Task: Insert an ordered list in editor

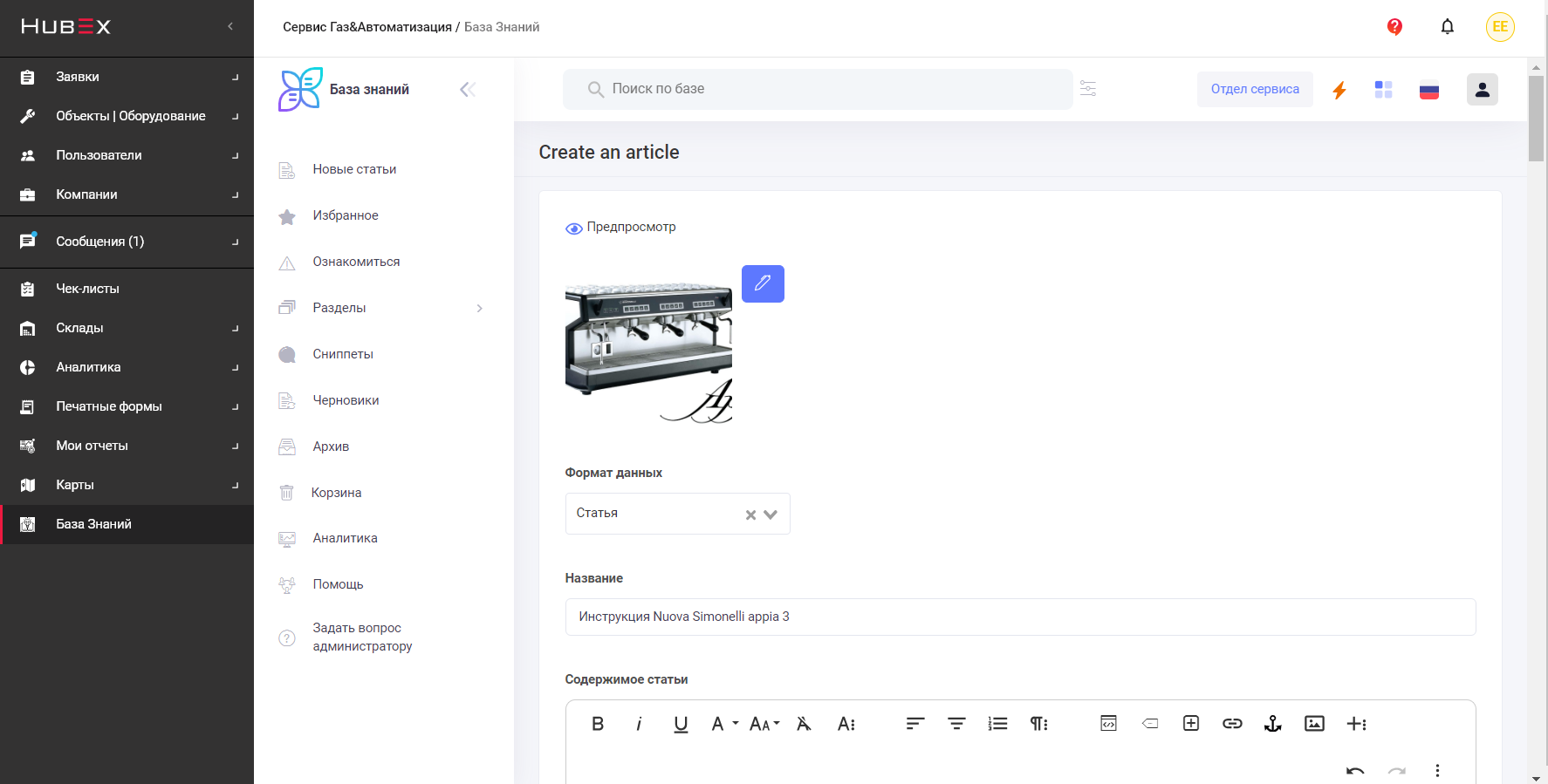Action: click(997, 724)
